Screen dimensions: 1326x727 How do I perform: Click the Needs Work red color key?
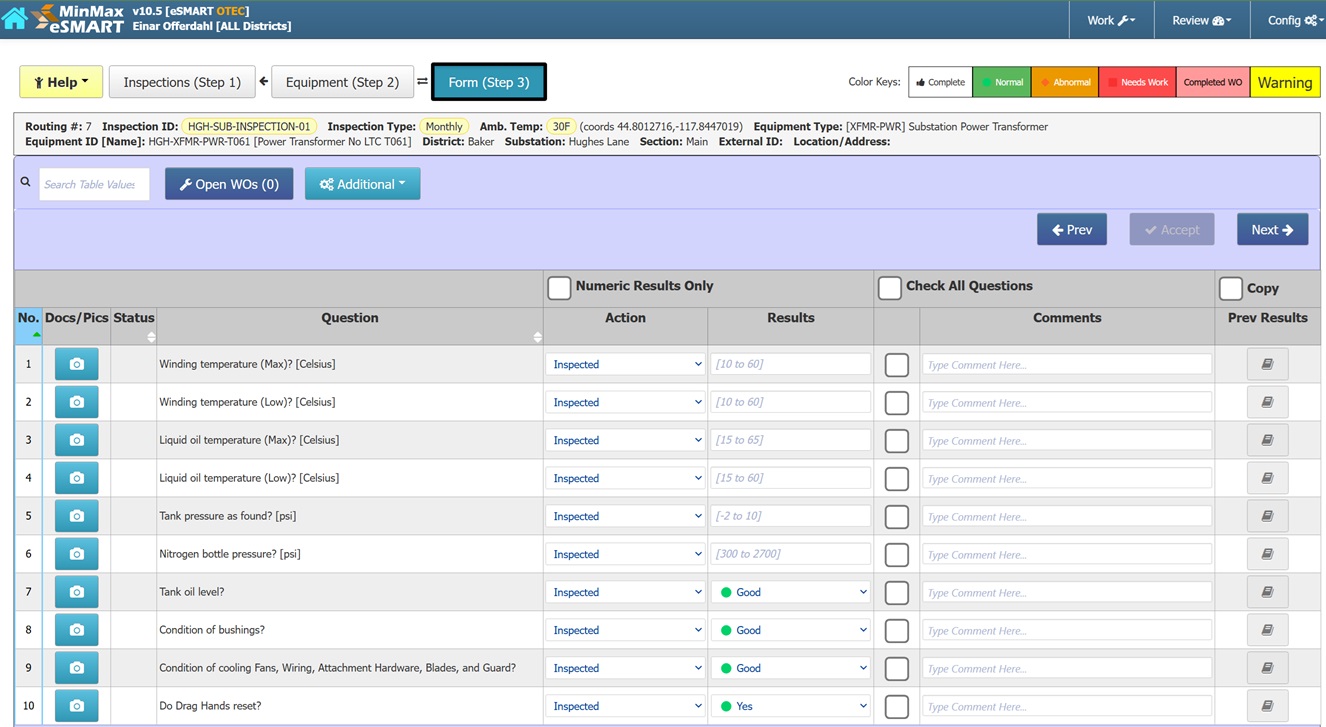tap(1137, 82)
